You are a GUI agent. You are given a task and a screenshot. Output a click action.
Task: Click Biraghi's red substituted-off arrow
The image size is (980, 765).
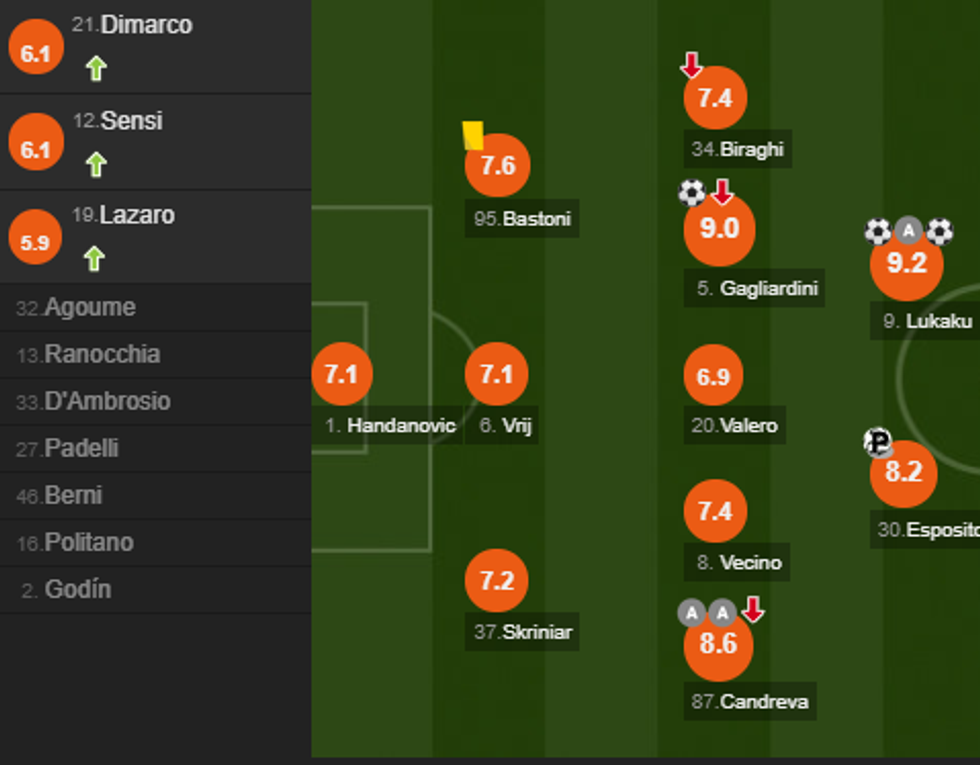[691, 66]
